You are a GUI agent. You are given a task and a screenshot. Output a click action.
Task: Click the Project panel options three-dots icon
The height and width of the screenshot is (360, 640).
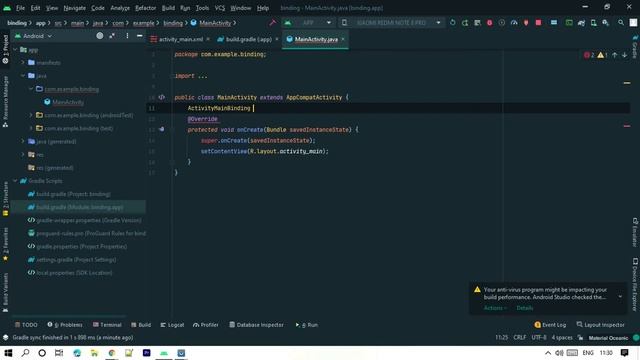[127, 36]
